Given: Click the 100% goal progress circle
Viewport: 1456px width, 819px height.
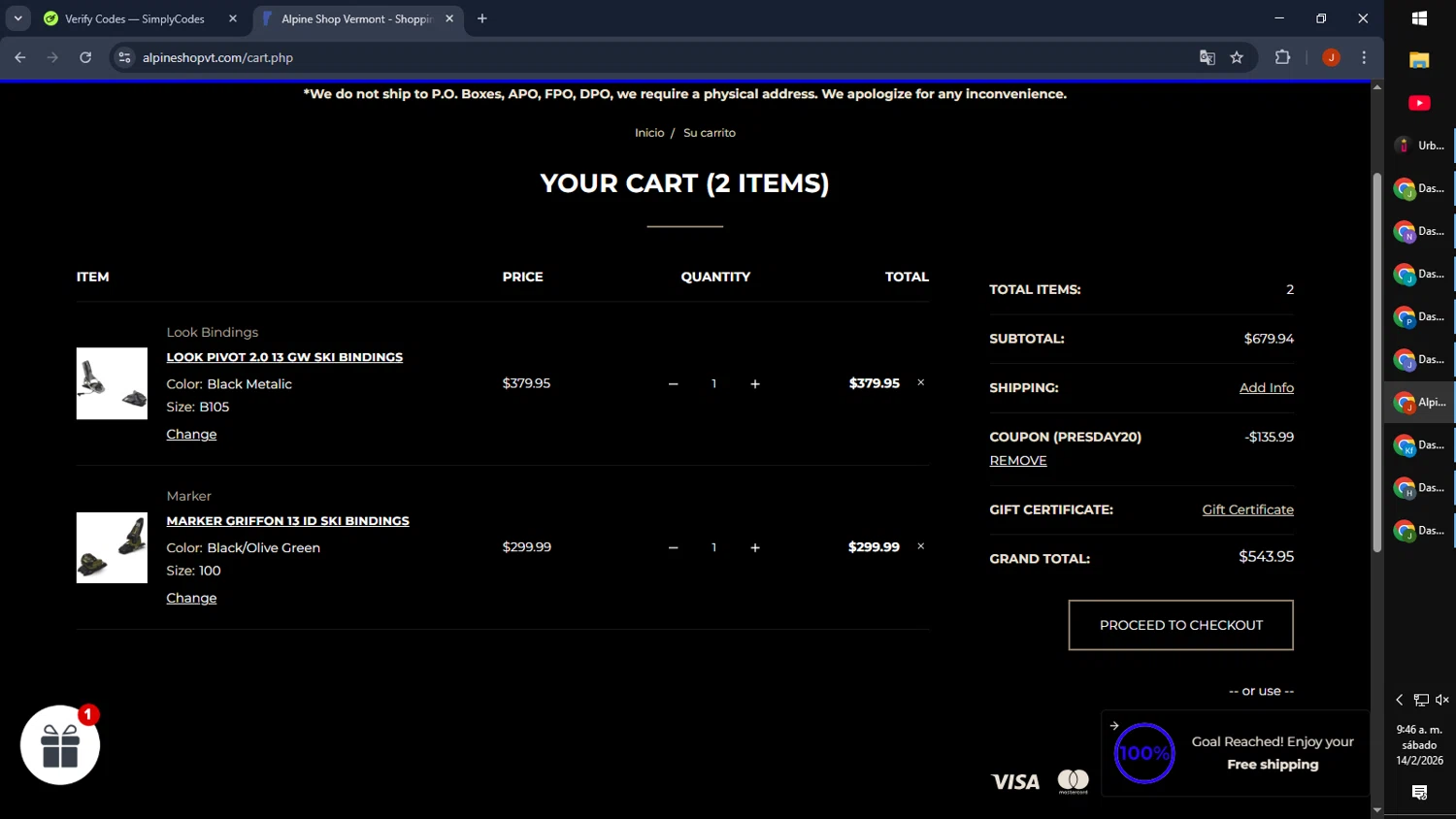Looking at the screenshot, I should click(x=1144, y=753).
